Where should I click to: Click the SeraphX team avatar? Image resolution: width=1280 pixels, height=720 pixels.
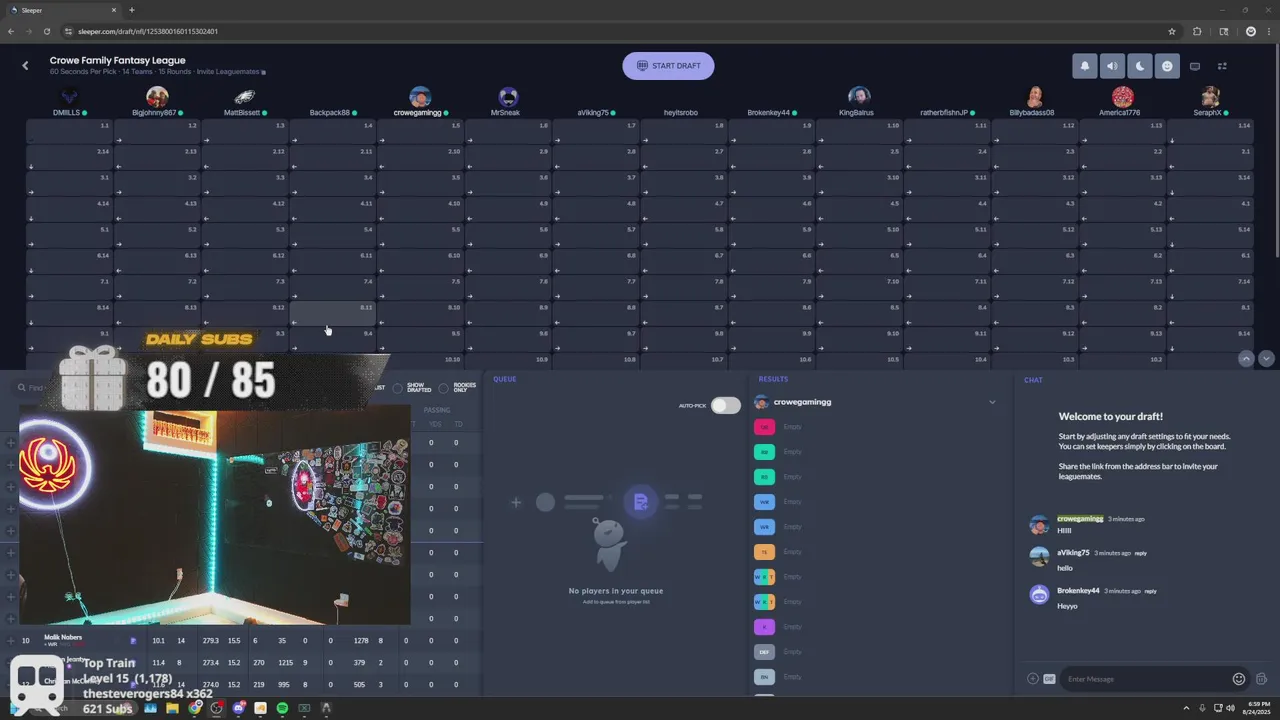click(1210, 97)
